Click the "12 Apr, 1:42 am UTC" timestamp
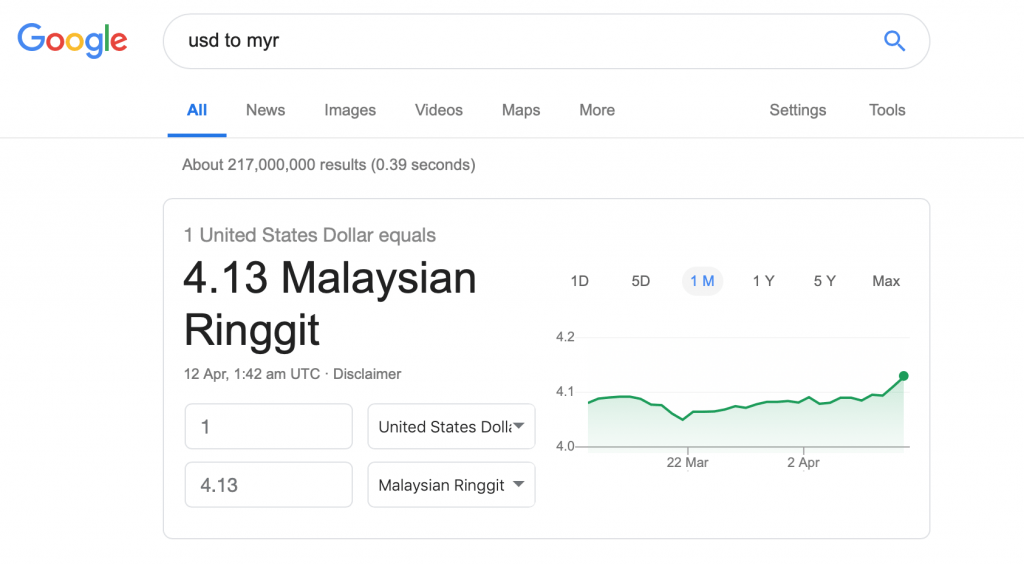 251,374
